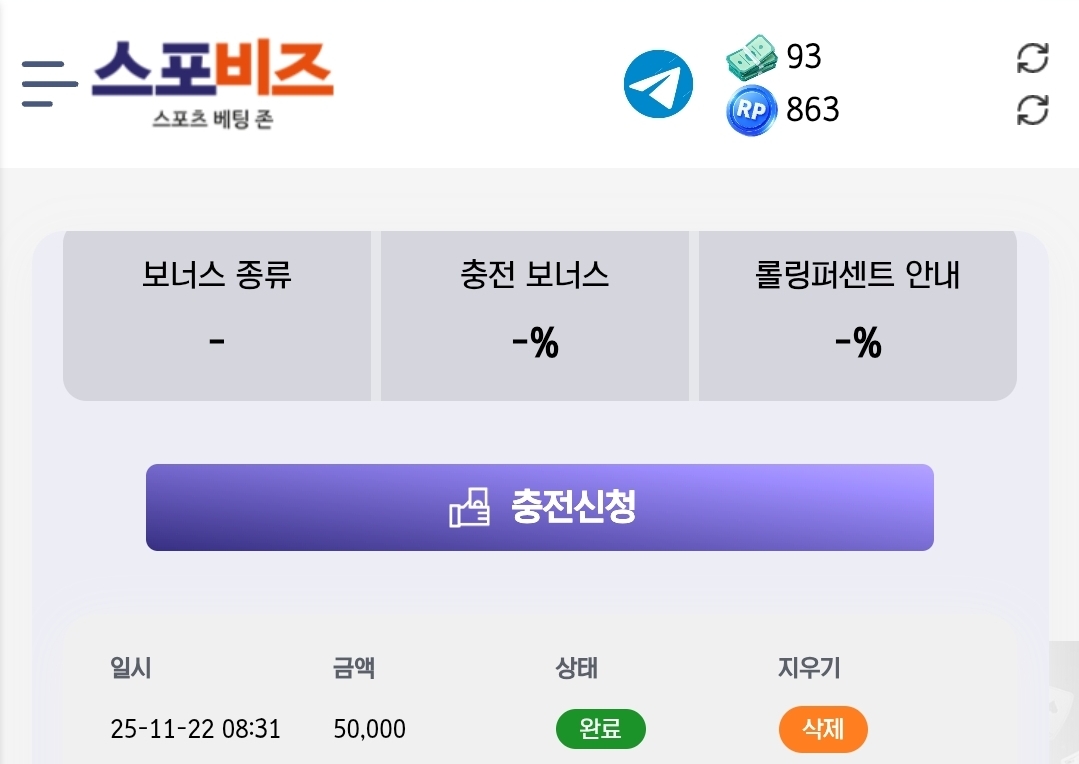
Task: Click the 일시 column header
Action: tap(131, 668)
